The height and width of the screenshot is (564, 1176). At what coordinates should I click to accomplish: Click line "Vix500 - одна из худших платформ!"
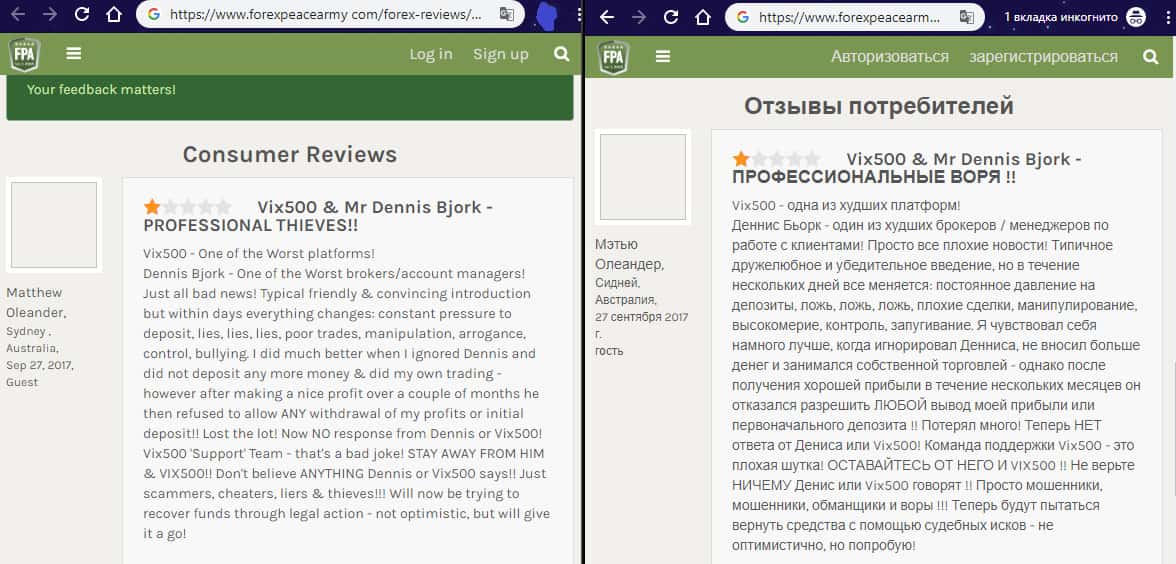[x=846, y=205]
